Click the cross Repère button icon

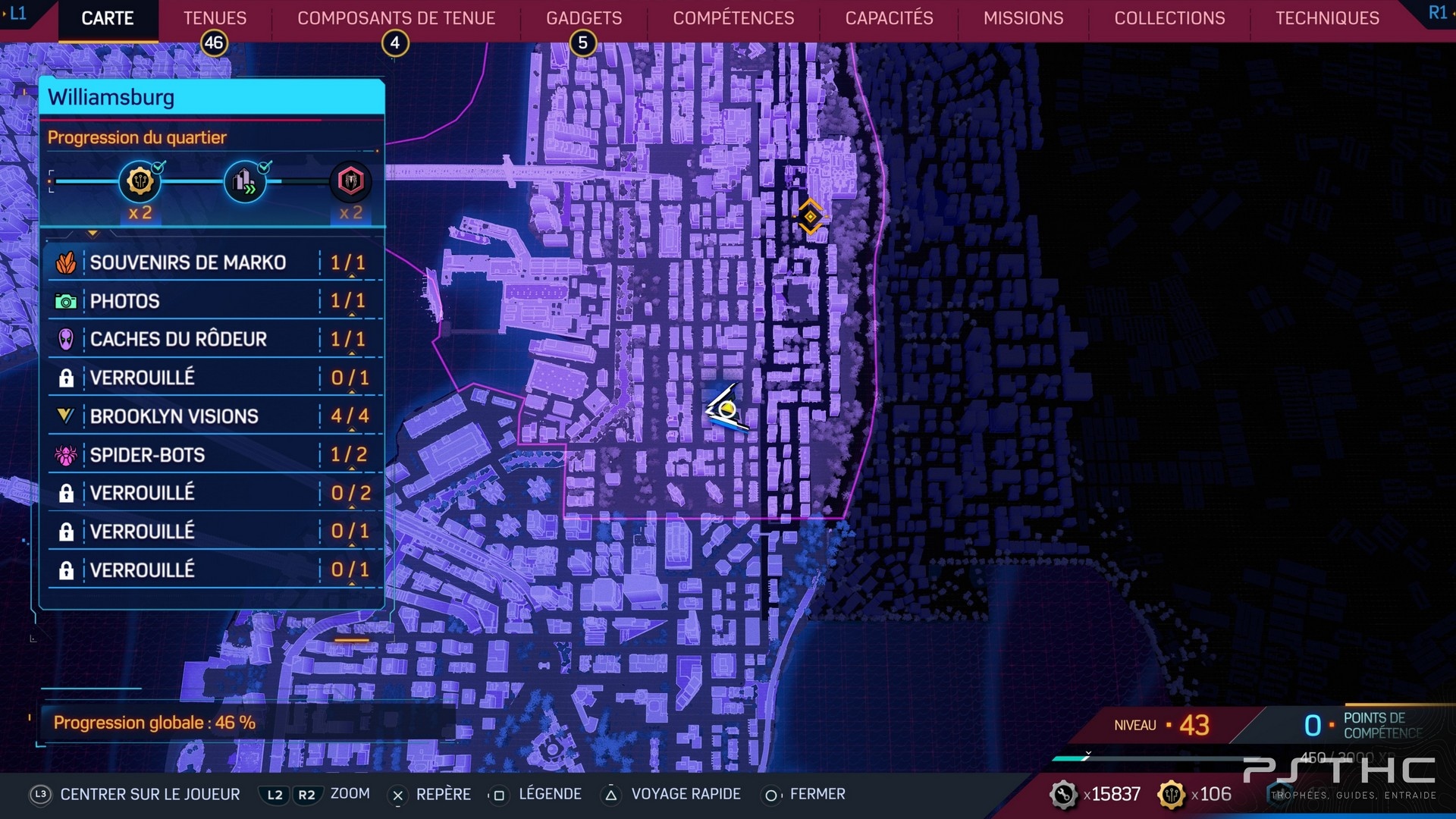click(x=397, y=795)
